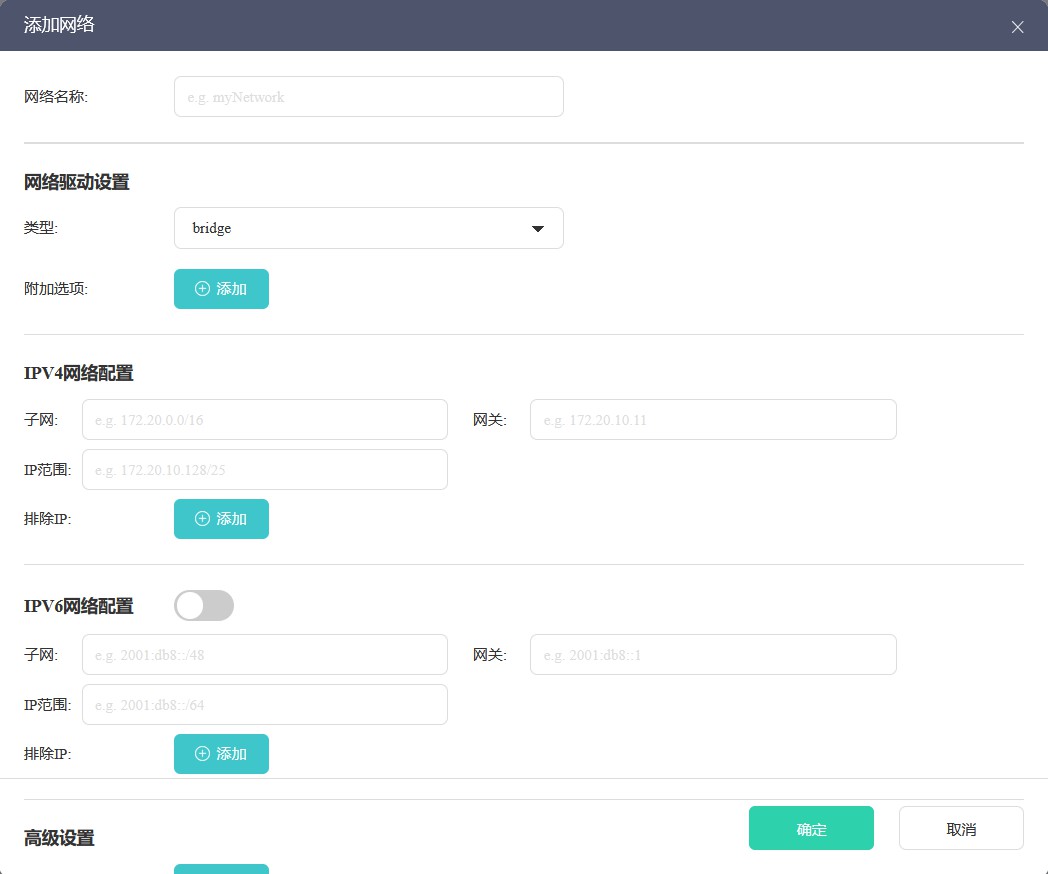Click the 确定 button
Image resolution: width=1048 pixels, height=874 pixels.
pyautogui.click(x=811, y=828)
